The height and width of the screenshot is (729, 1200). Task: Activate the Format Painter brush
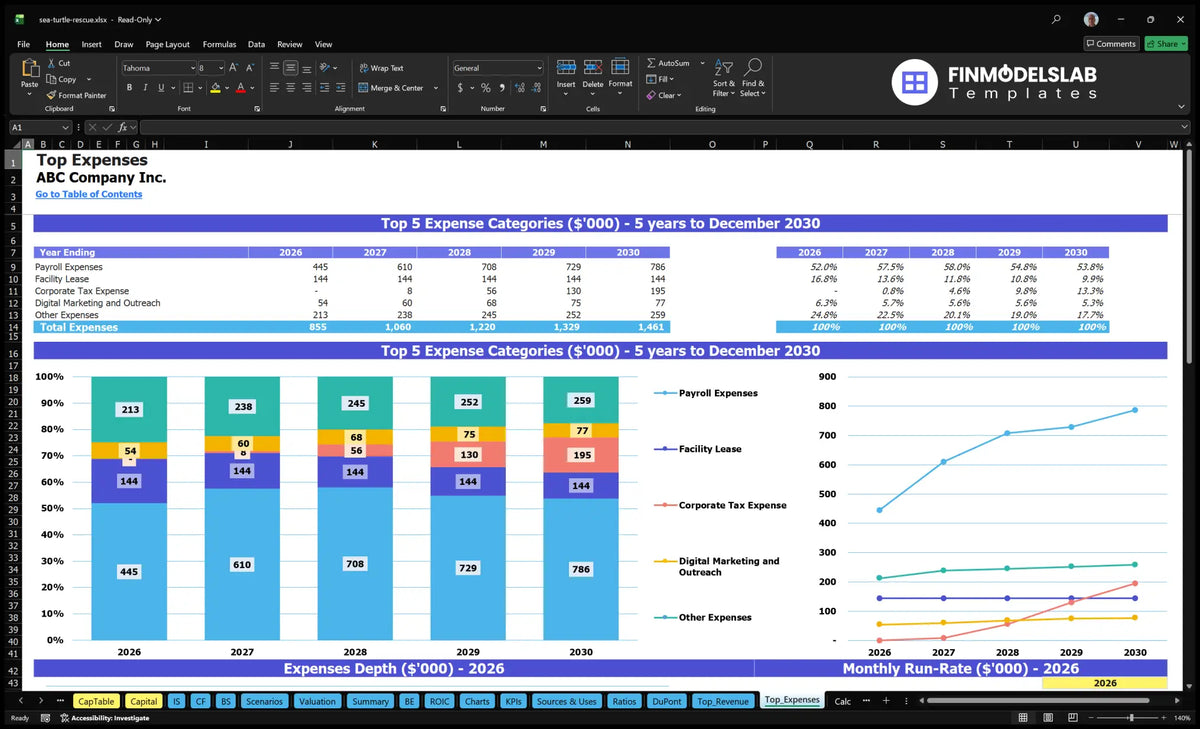pos(51,95)
